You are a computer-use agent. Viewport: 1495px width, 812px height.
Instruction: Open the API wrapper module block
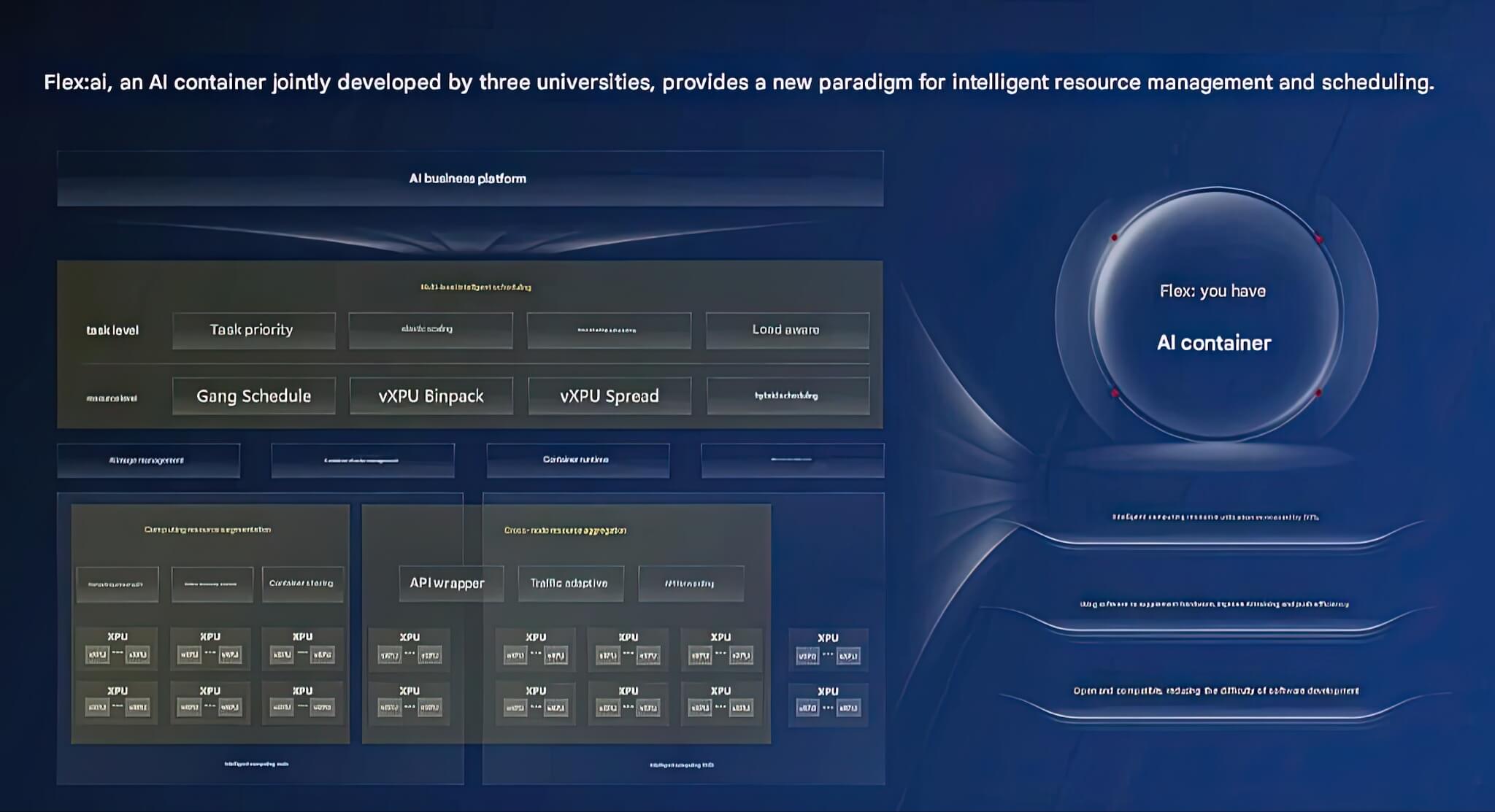pos(450,583)
